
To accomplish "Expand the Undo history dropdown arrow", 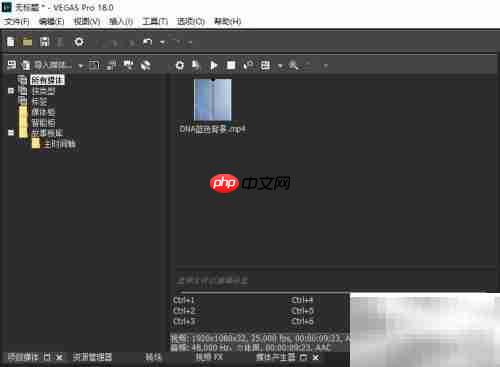I will [x=162, y=42].
